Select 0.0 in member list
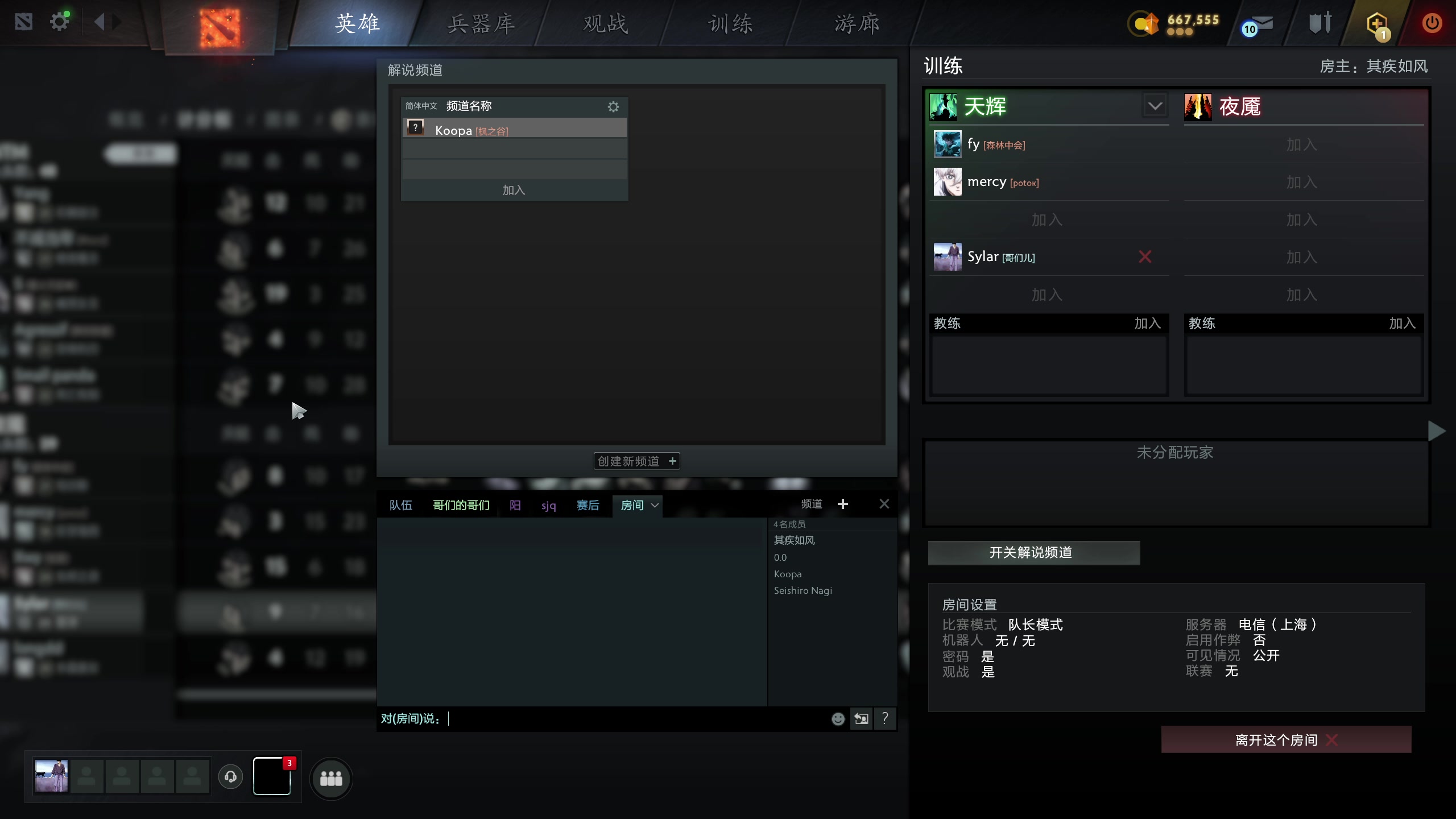The width and height of the screenshot is (1456, 819). pos(780,557)
